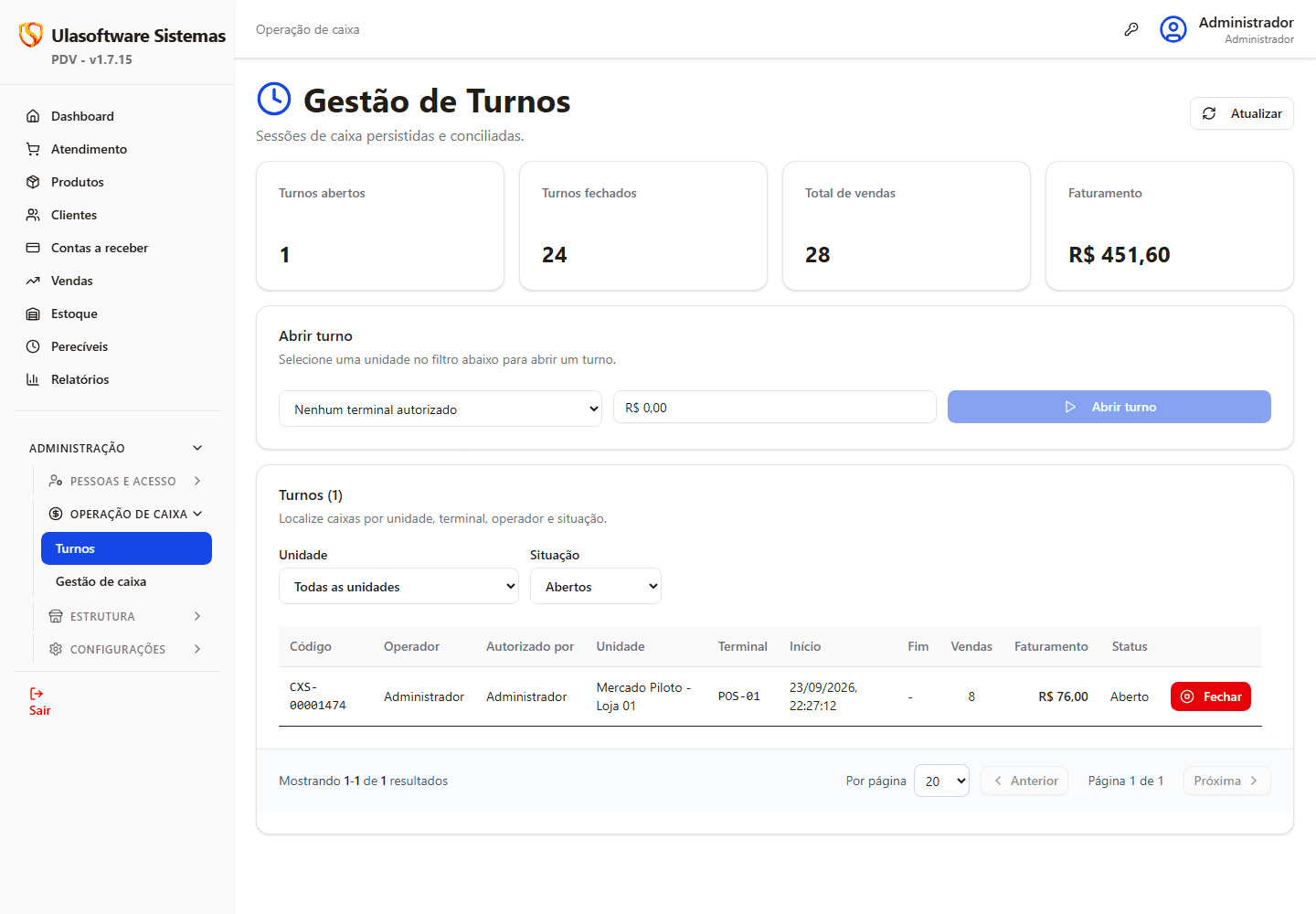Click the Clientes people icon

click(33, 215)
